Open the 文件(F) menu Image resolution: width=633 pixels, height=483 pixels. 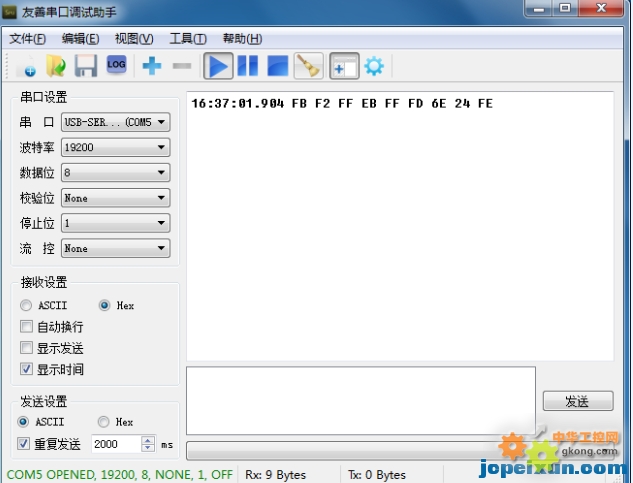(x=27, y=39)
